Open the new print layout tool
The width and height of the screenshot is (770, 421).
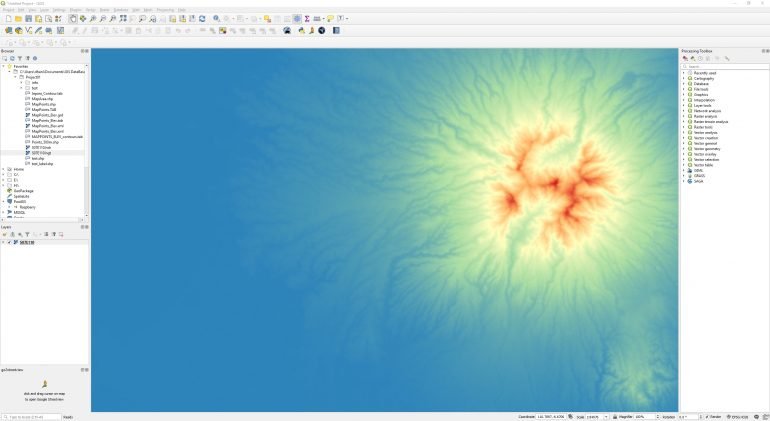pyautogui.click(x=38, y=19)
